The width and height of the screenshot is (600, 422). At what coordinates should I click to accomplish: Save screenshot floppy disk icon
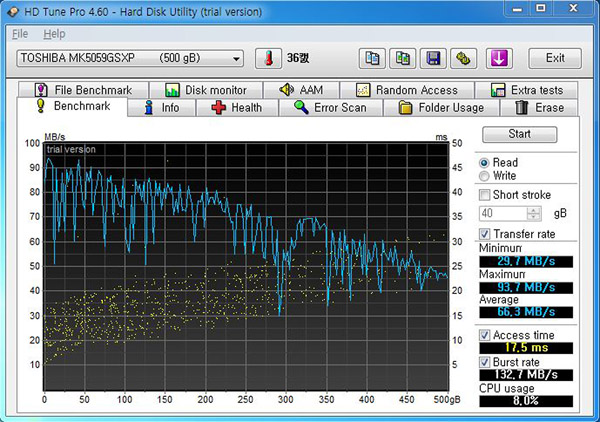click(x=433, y=59)
